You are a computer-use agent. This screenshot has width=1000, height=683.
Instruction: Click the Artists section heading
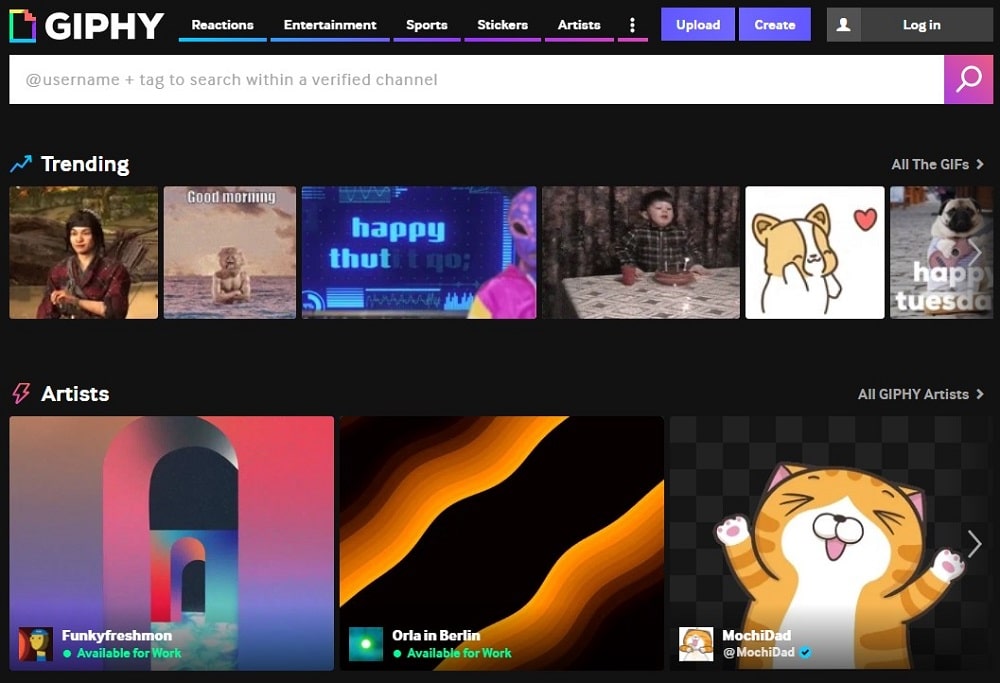pos(75,393)
